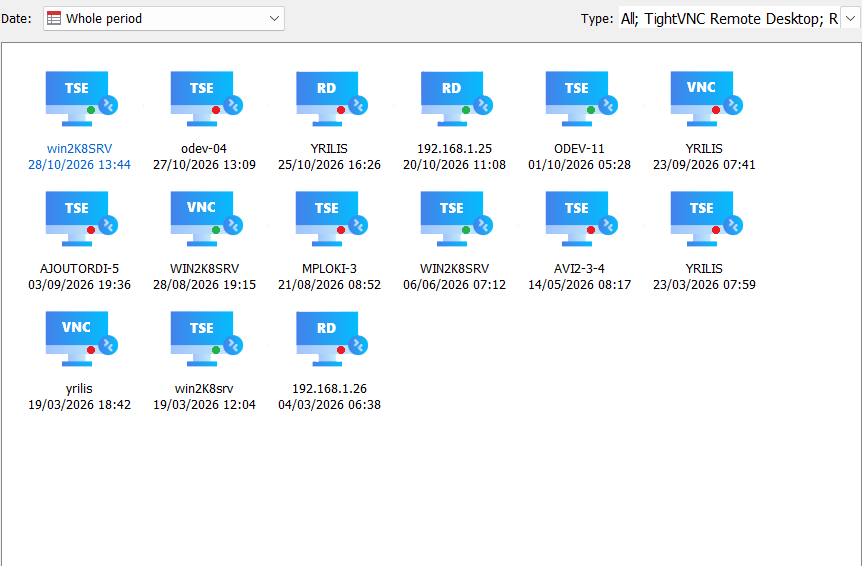This screenshot has width=862, height=566.
Task: Select the WIN2K8SRV VNC icon dated 28/08/2026
Action: click(206, 219)
